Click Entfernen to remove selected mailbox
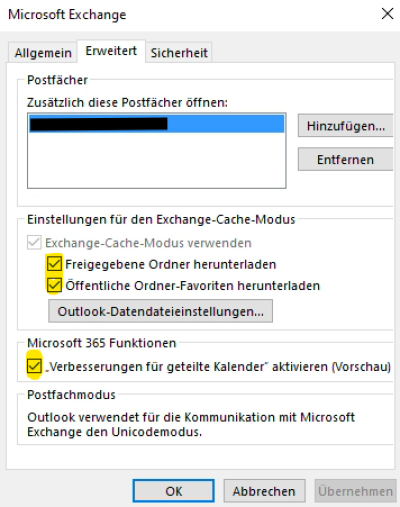This screenshot has height=507, width=400. click(346, 159)
